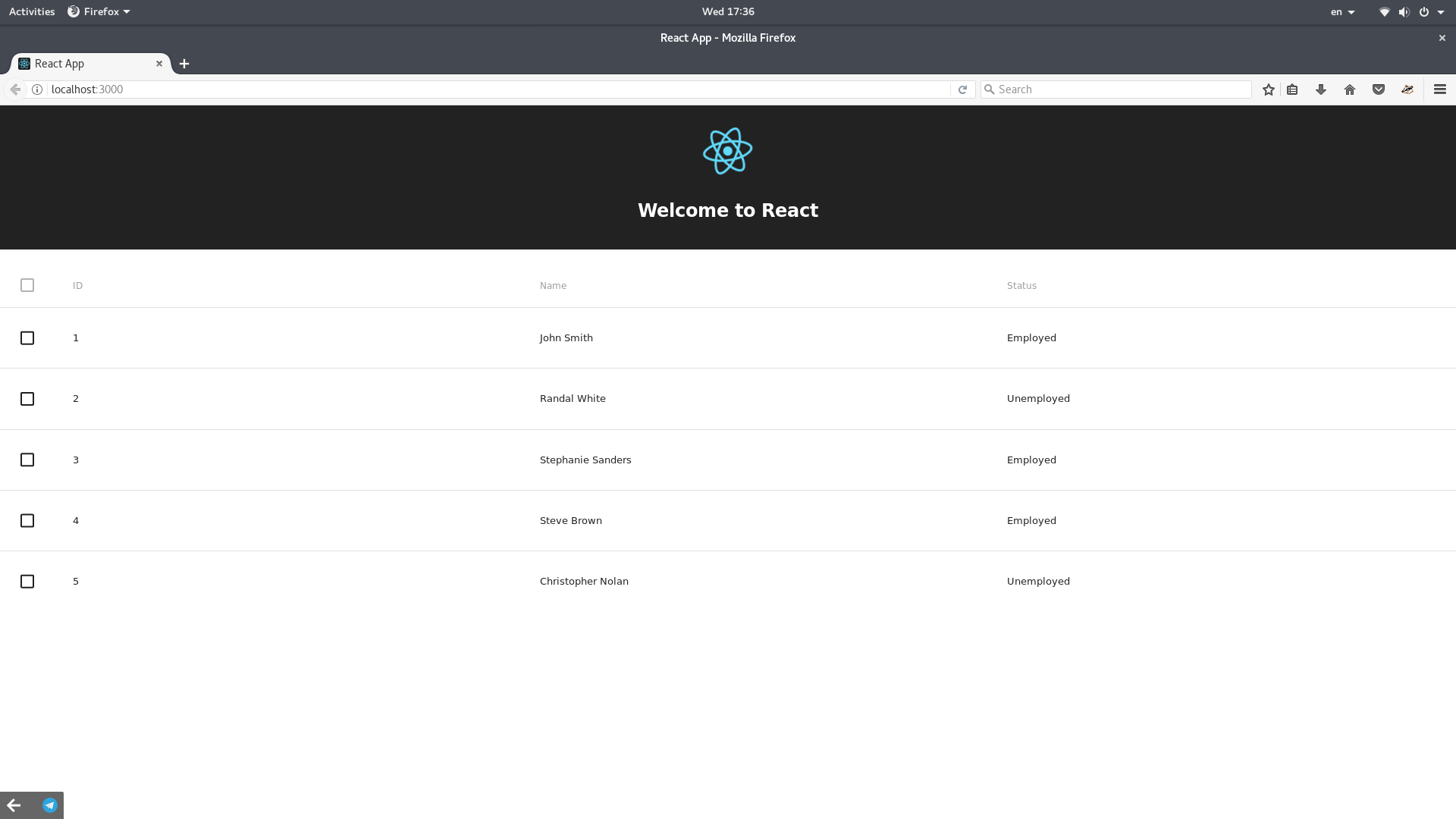Open the system power menu arrow
The width and height of the screenshot is (1456, 819).
[1440, 11]
